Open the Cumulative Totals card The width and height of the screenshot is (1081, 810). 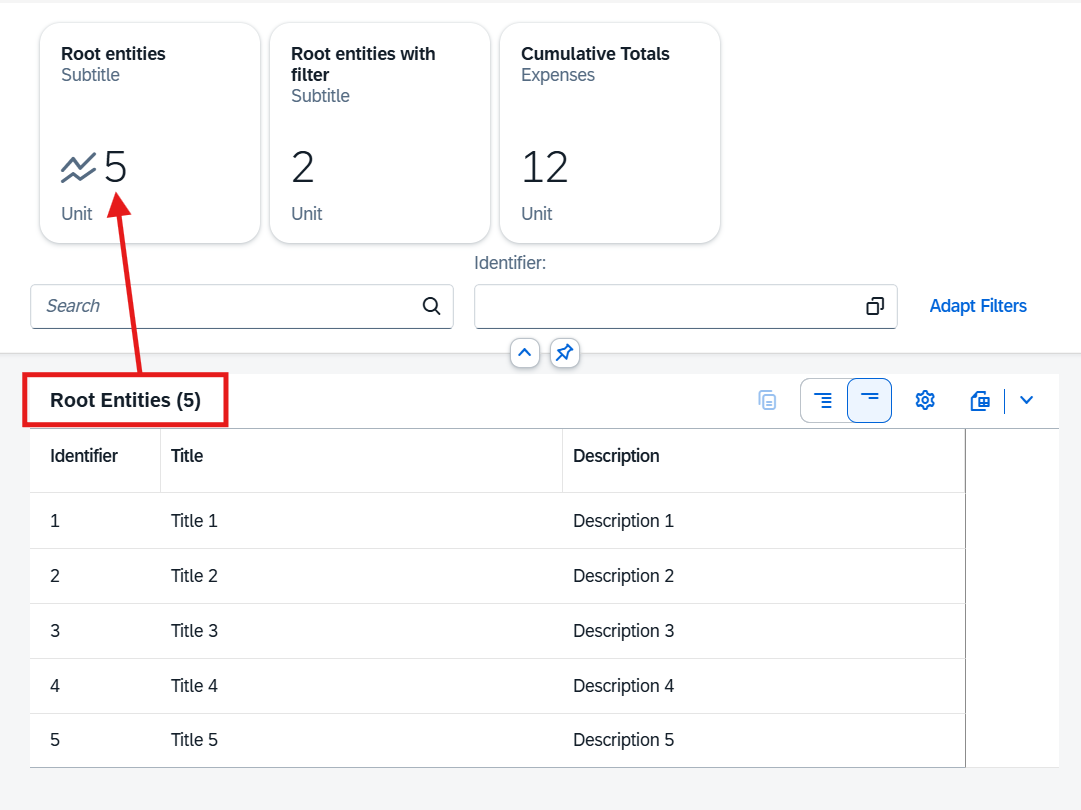(609, 133)
